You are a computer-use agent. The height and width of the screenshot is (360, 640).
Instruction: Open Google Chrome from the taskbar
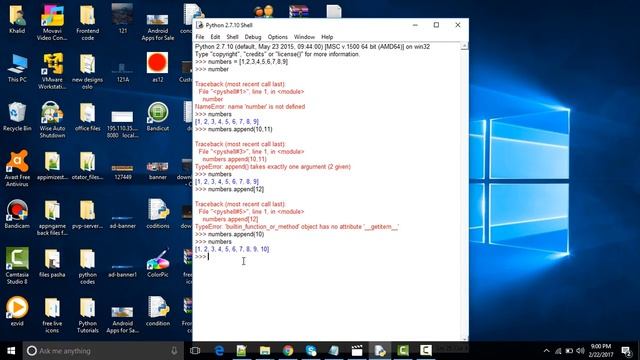pos(288,351)
